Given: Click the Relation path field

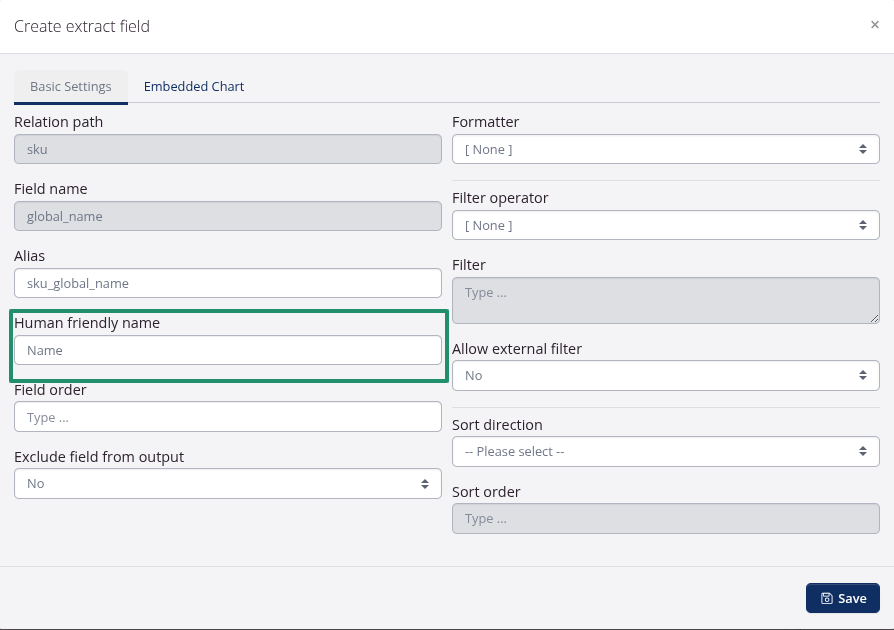Looking at the screenshot, I should point(228,149).
